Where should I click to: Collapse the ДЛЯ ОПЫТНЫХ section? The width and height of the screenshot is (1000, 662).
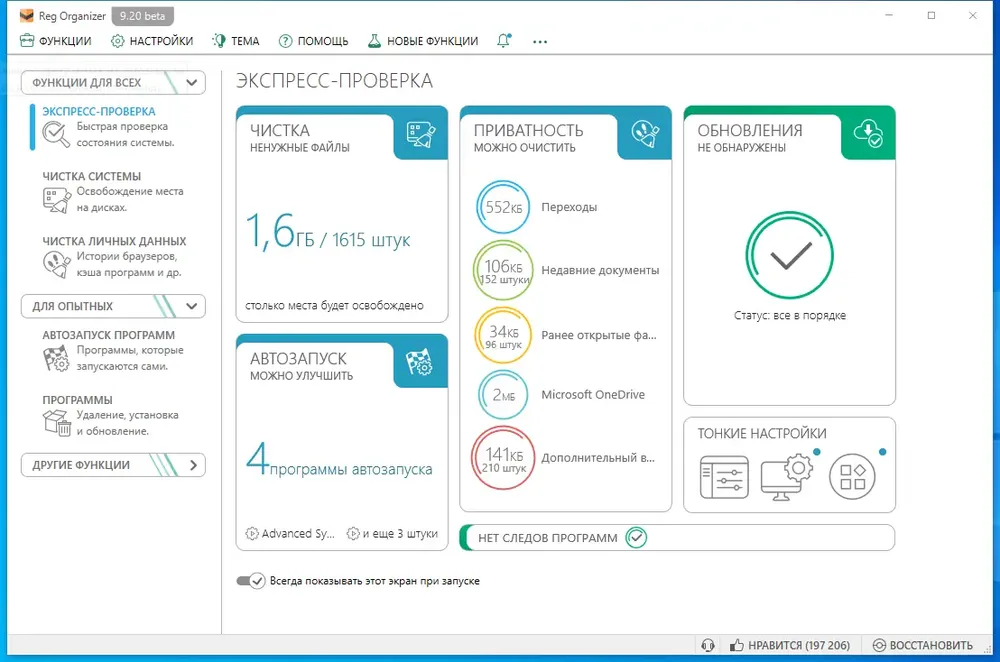coord(114,306)
